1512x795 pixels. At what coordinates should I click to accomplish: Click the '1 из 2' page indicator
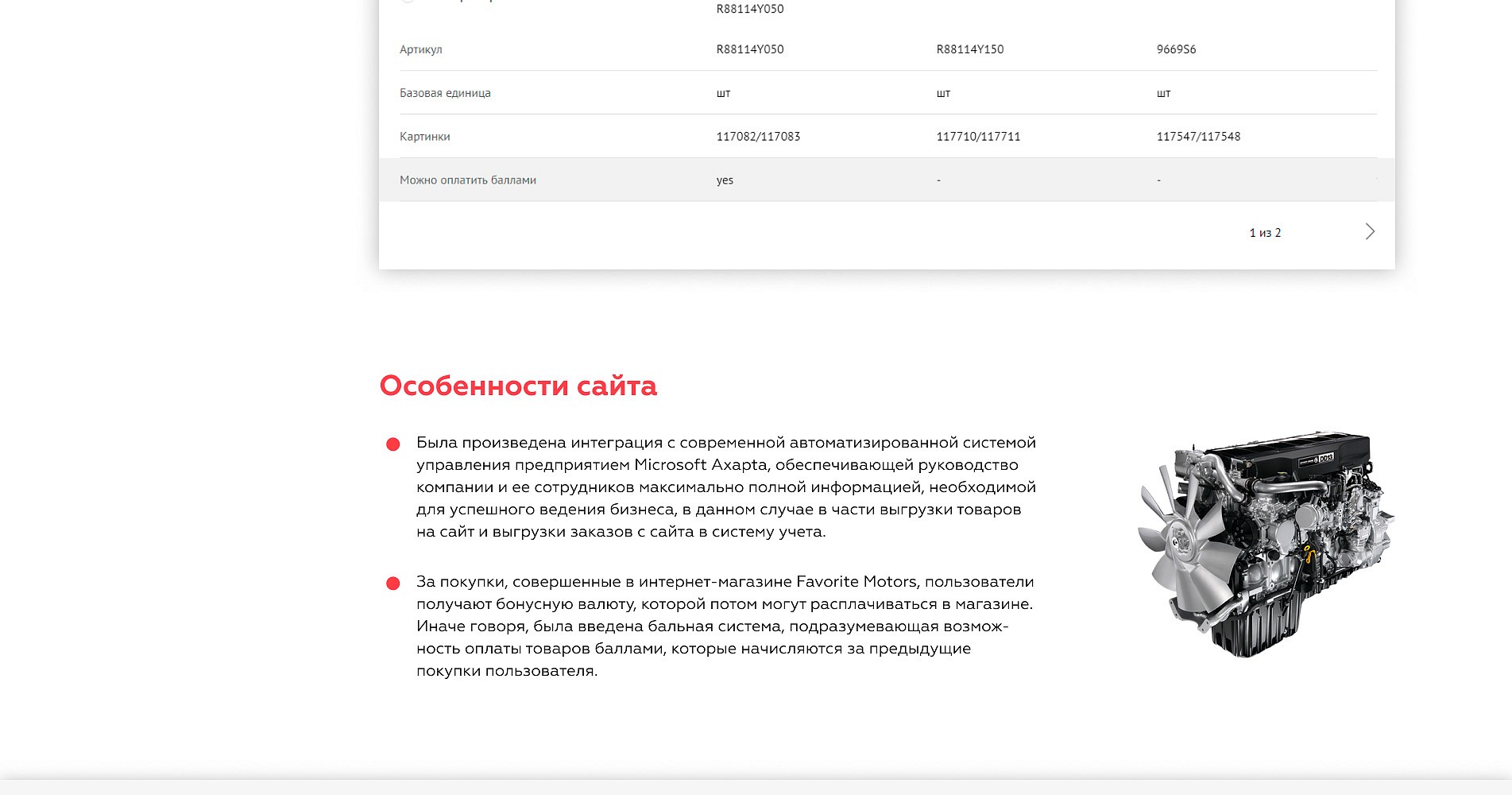(x=1265, y=233)
